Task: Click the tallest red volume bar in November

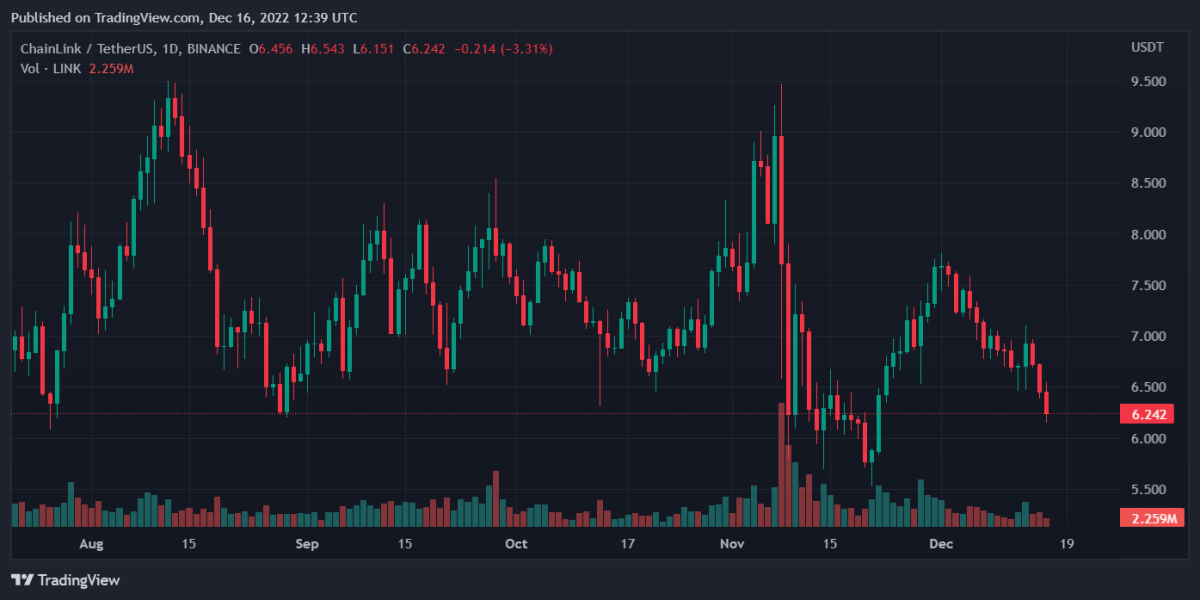Action: (781, 464)
